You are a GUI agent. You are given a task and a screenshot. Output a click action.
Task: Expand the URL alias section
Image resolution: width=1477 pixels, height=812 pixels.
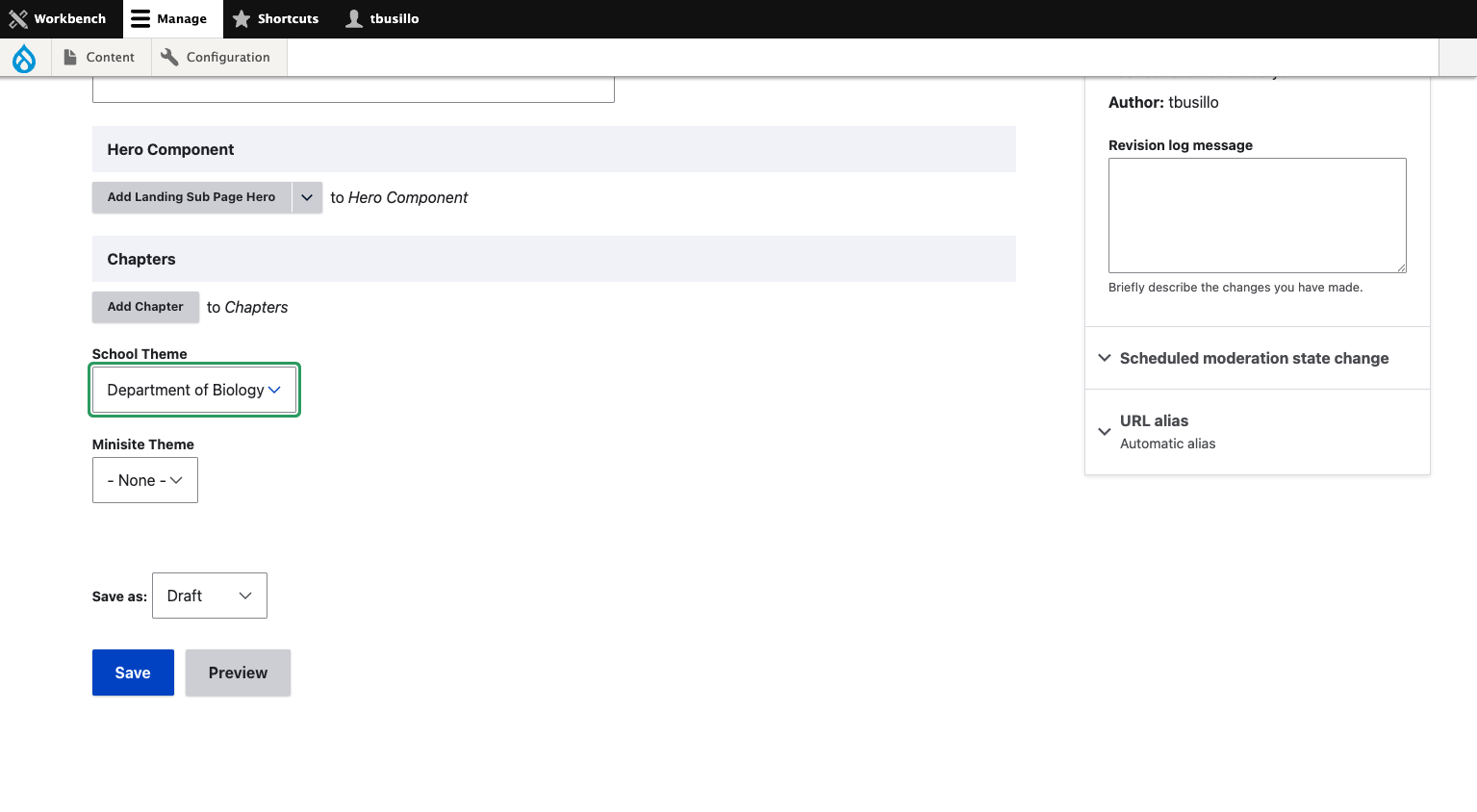[x=1258, y=431]
